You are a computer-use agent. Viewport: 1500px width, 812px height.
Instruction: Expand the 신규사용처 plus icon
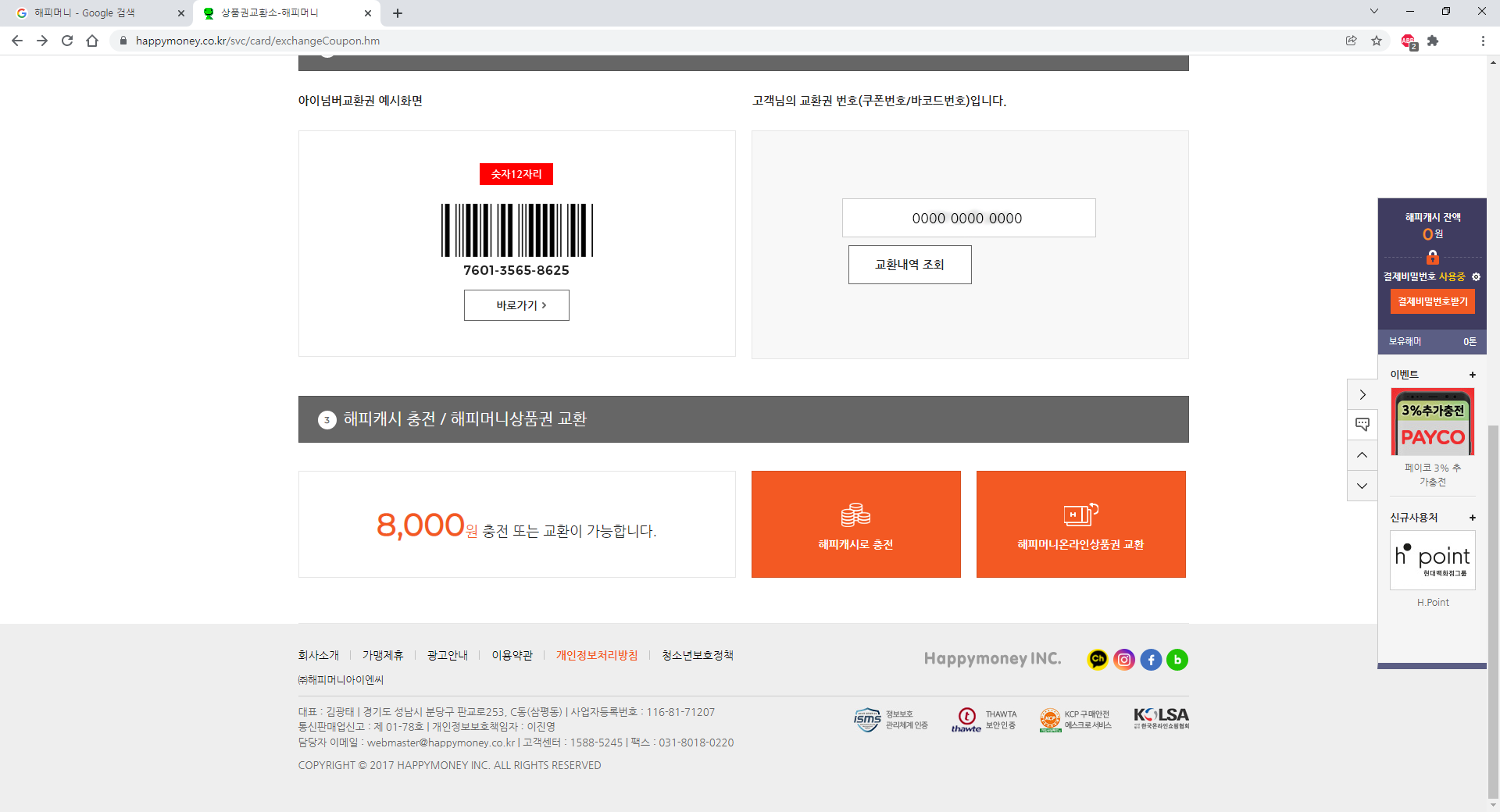[1473, 518]
